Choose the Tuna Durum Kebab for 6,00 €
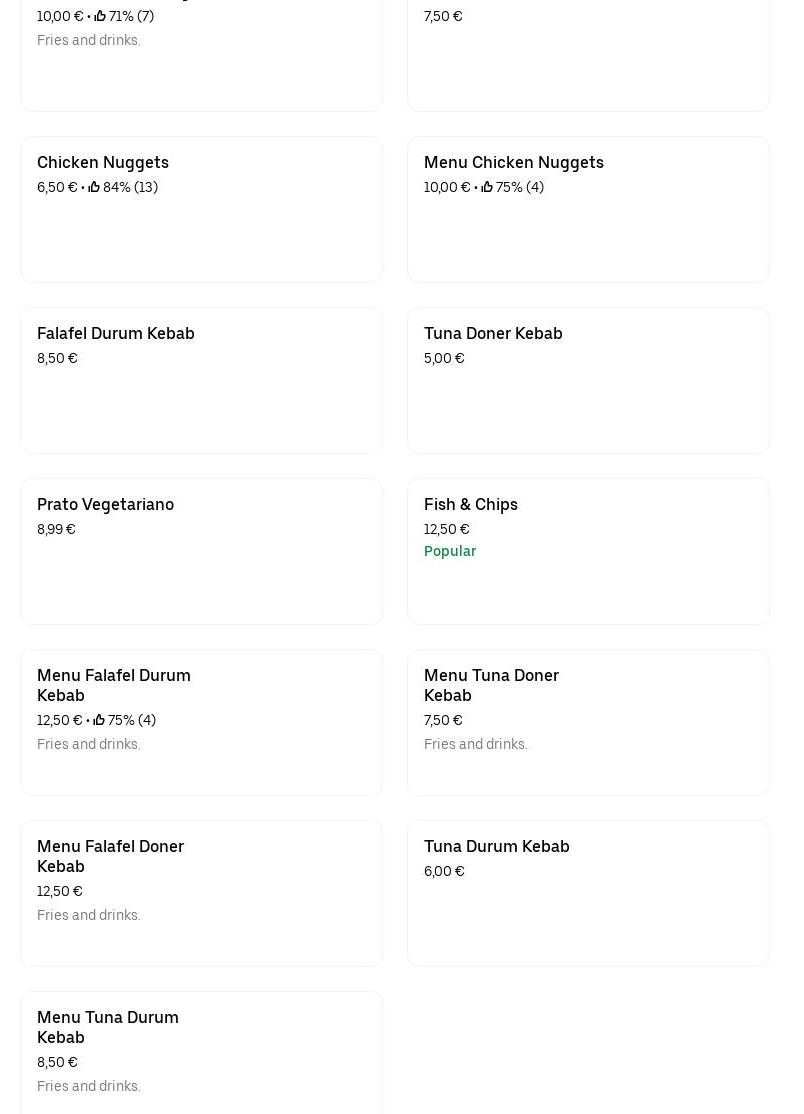The height and width of the screenshot is (1114, 804). [x=588, y=893]
